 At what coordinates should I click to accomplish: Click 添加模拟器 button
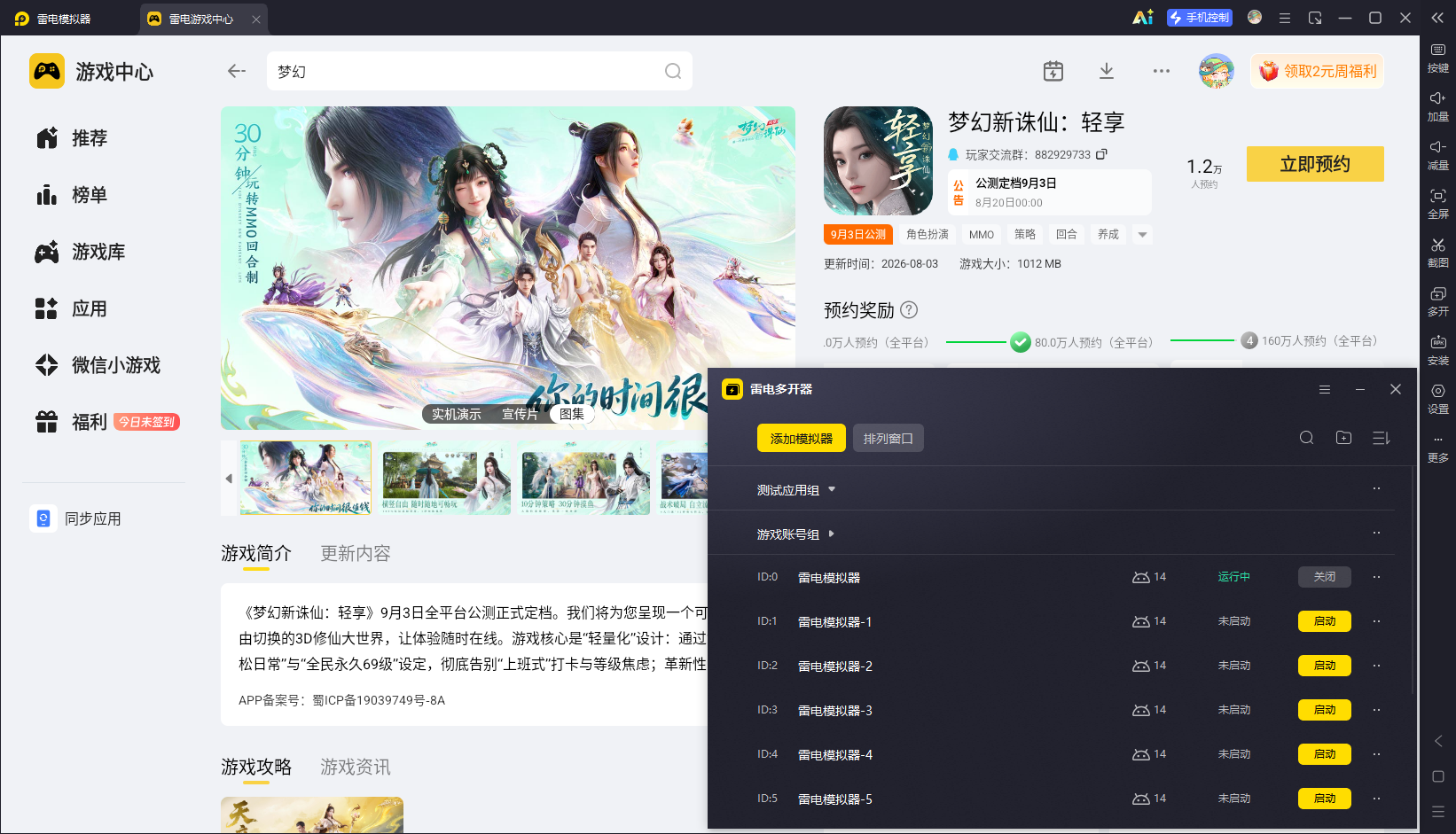coord(802,438)
